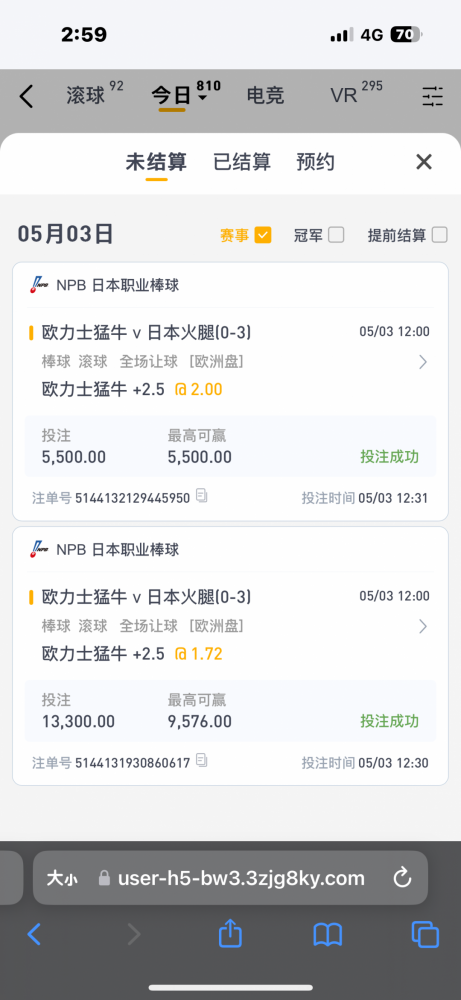Close the bet slip panel with the X
Image resolution: width=461 pixels, height=1000 pixels.
point(424,162)
